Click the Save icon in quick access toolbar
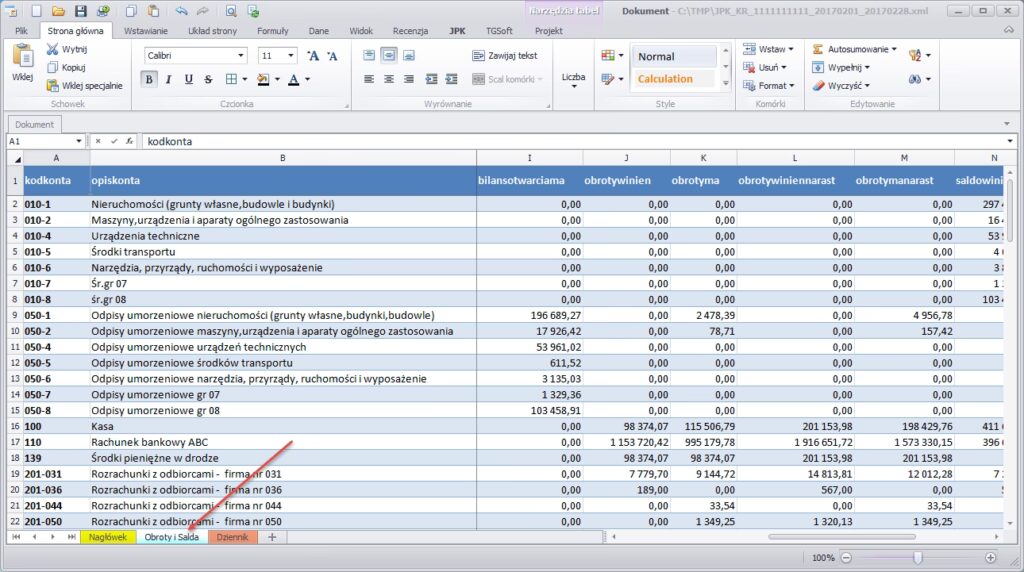The image size is (1024, 572). click(x=80, y=12)
